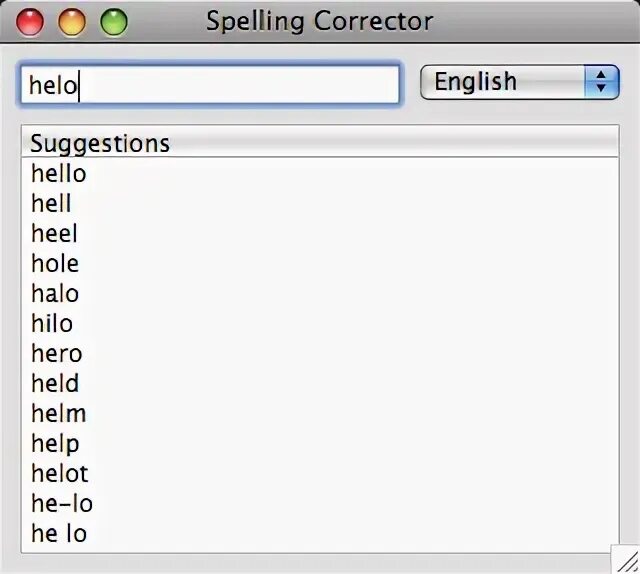This screenshot has width=640, height=574.
Task: Pick the "held" suggestion
Action: tap(55, 384)
